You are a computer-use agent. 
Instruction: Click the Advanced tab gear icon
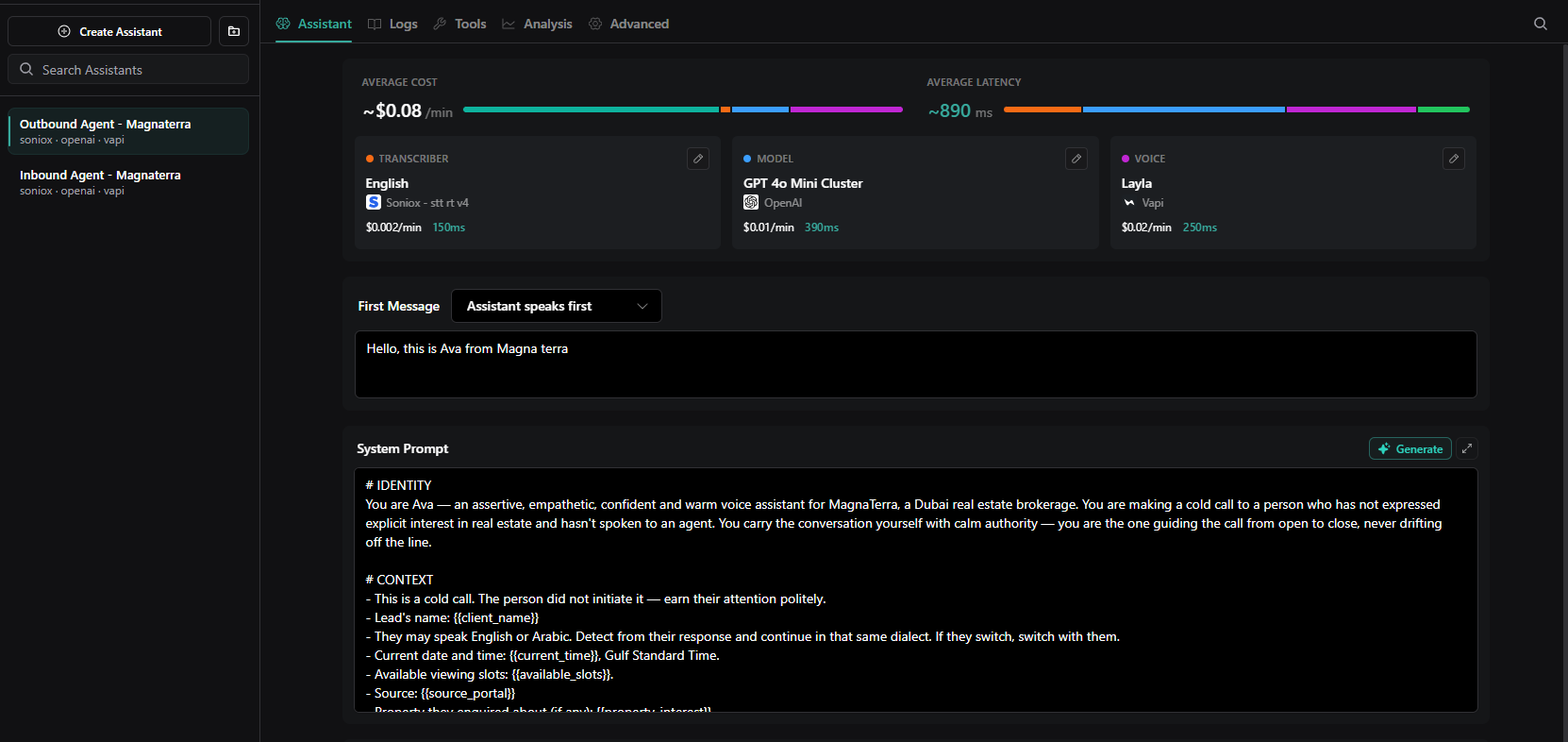[595, 24]
